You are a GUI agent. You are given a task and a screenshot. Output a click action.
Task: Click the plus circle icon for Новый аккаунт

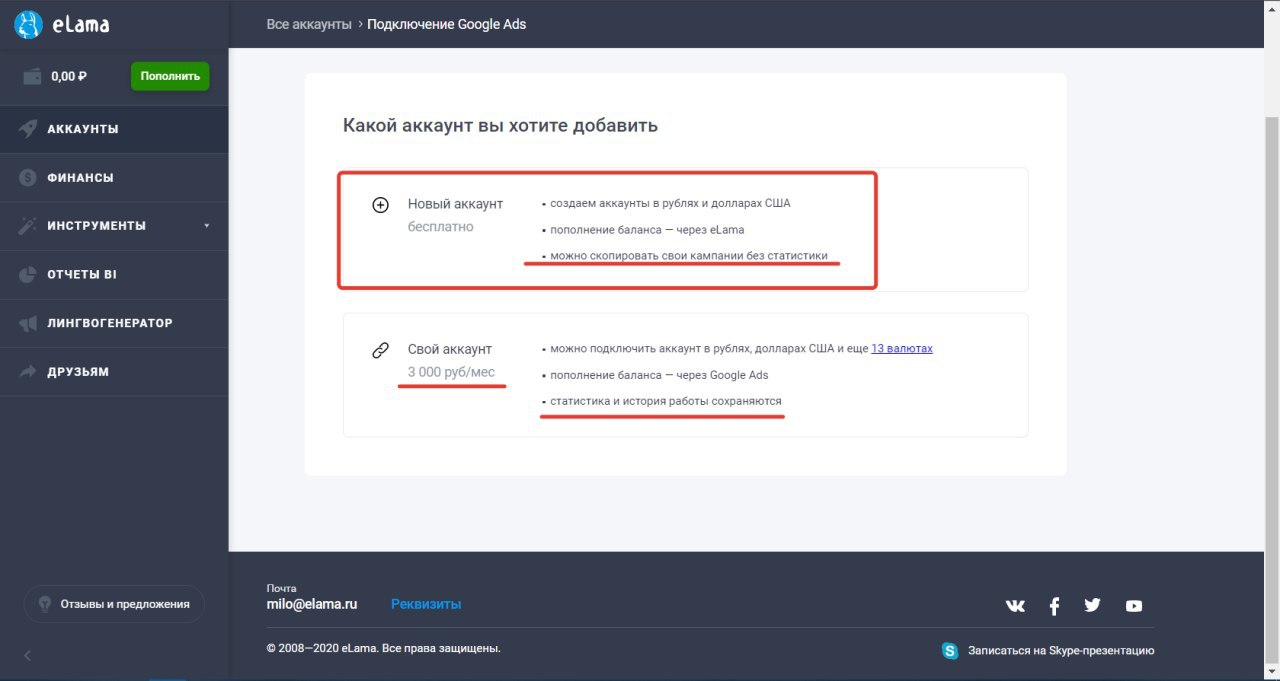click(380, 205)
